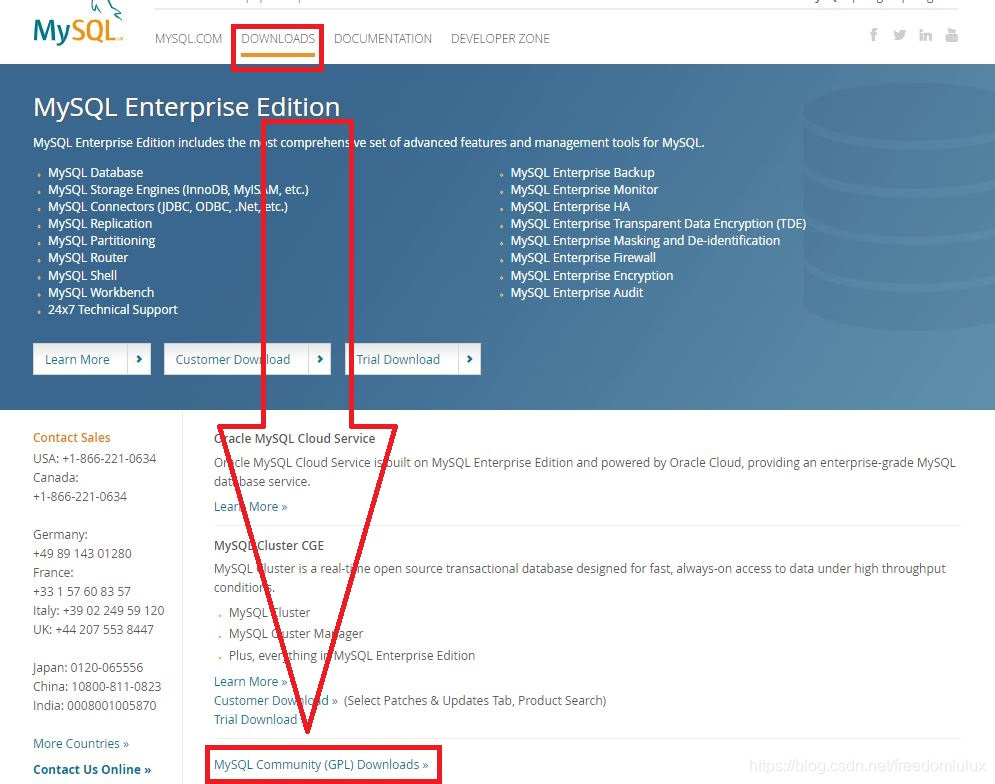995x784 pixels.
Task: Open the More Countries link
Action: 81,743
